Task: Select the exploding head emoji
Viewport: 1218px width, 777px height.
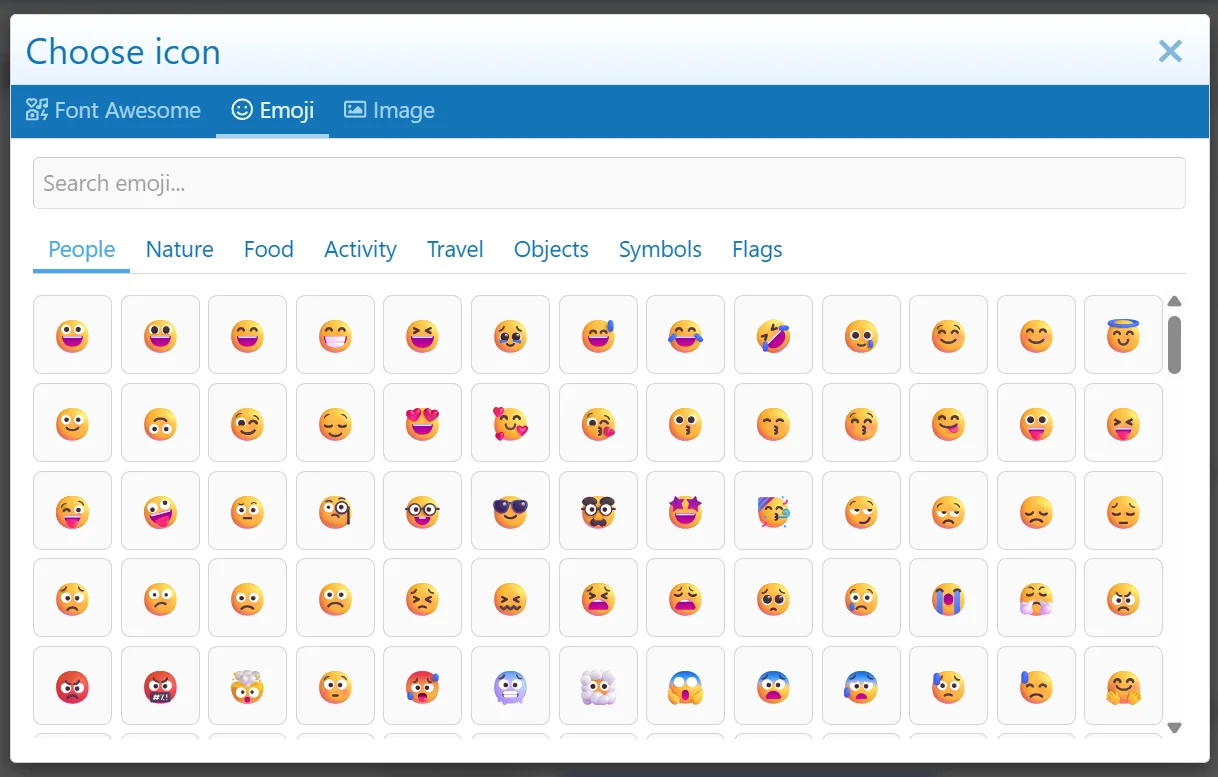Action: [247, 686]
